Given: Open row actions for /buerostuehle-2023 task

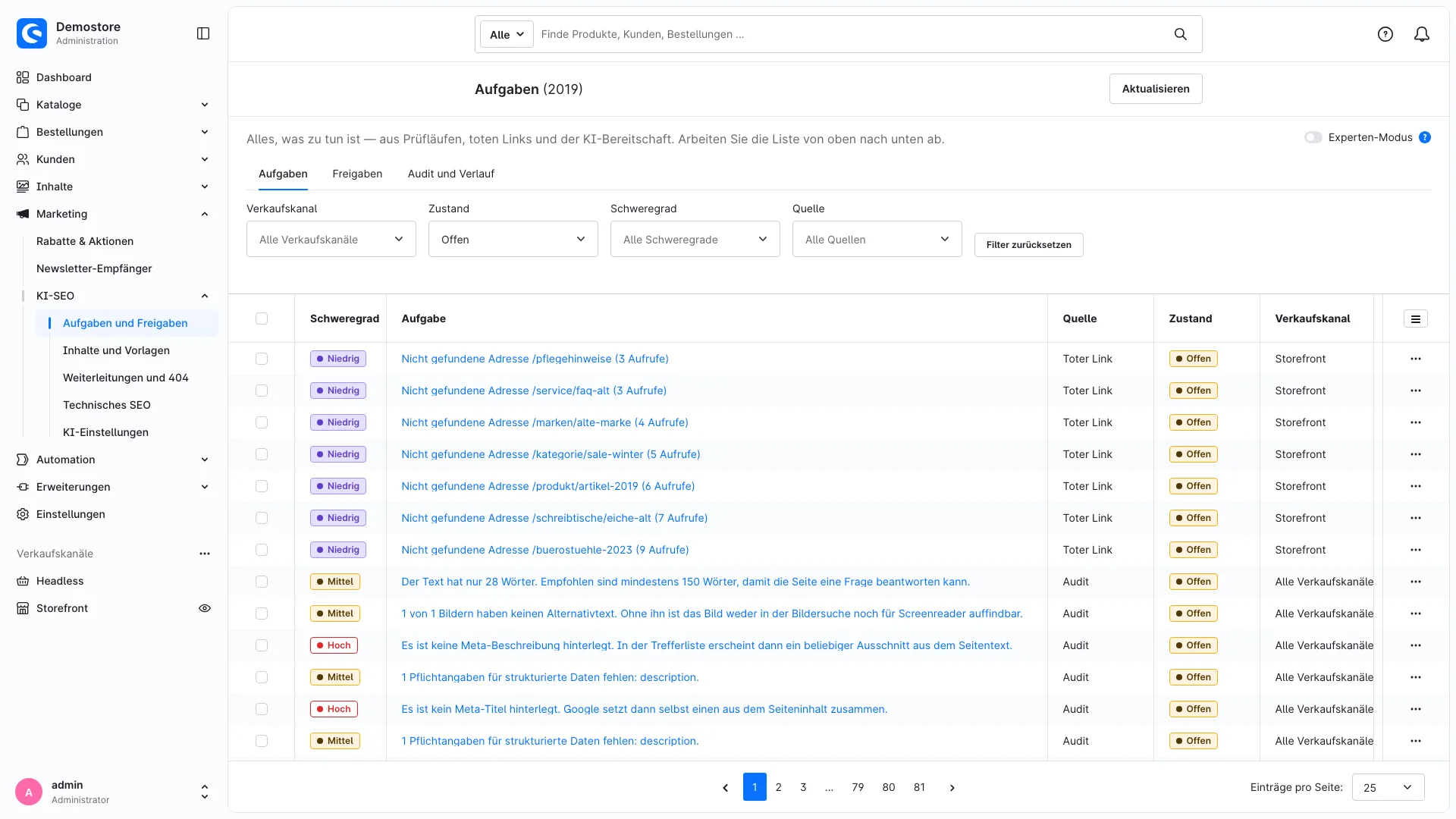Looking at the screenshot, I should click(x=1416, y=550).
